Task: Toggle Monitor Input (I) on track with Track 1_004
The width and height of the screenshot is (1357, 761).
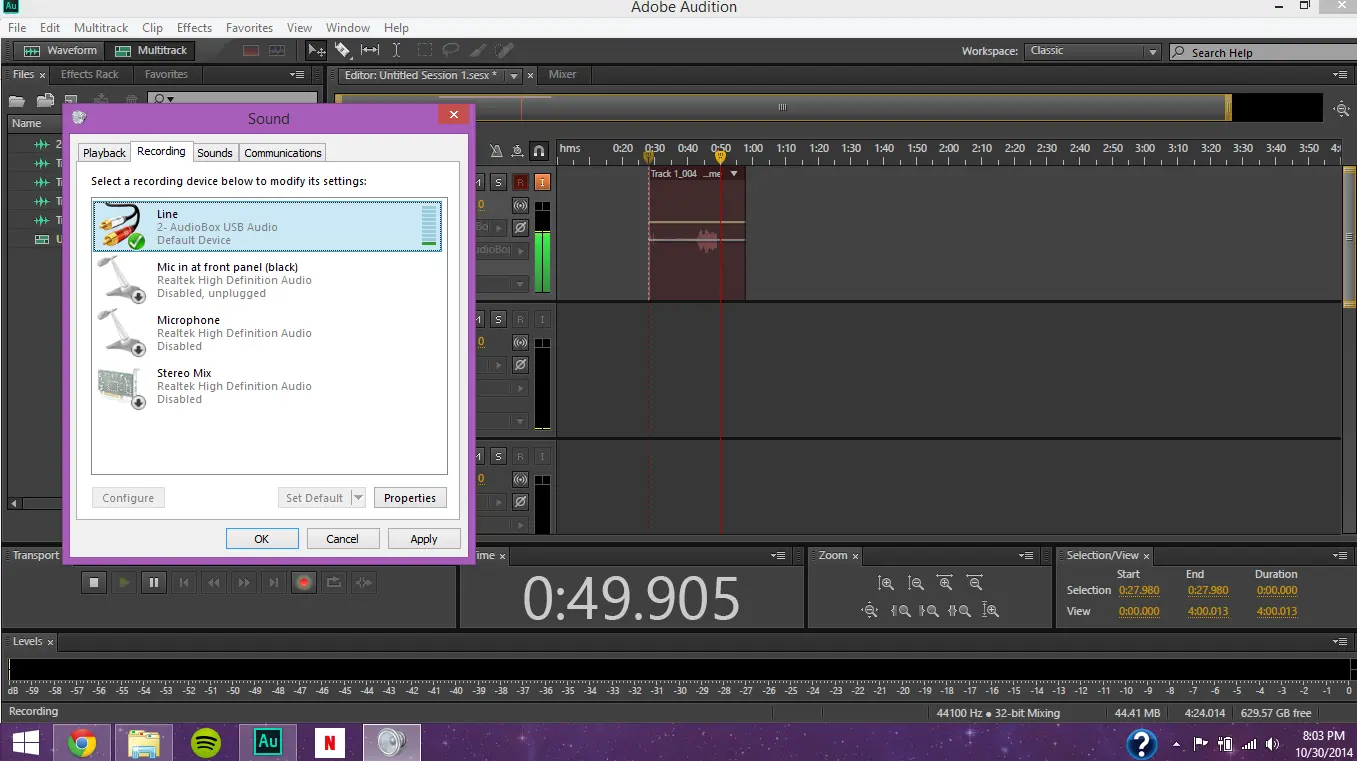Action: [542, 181]
